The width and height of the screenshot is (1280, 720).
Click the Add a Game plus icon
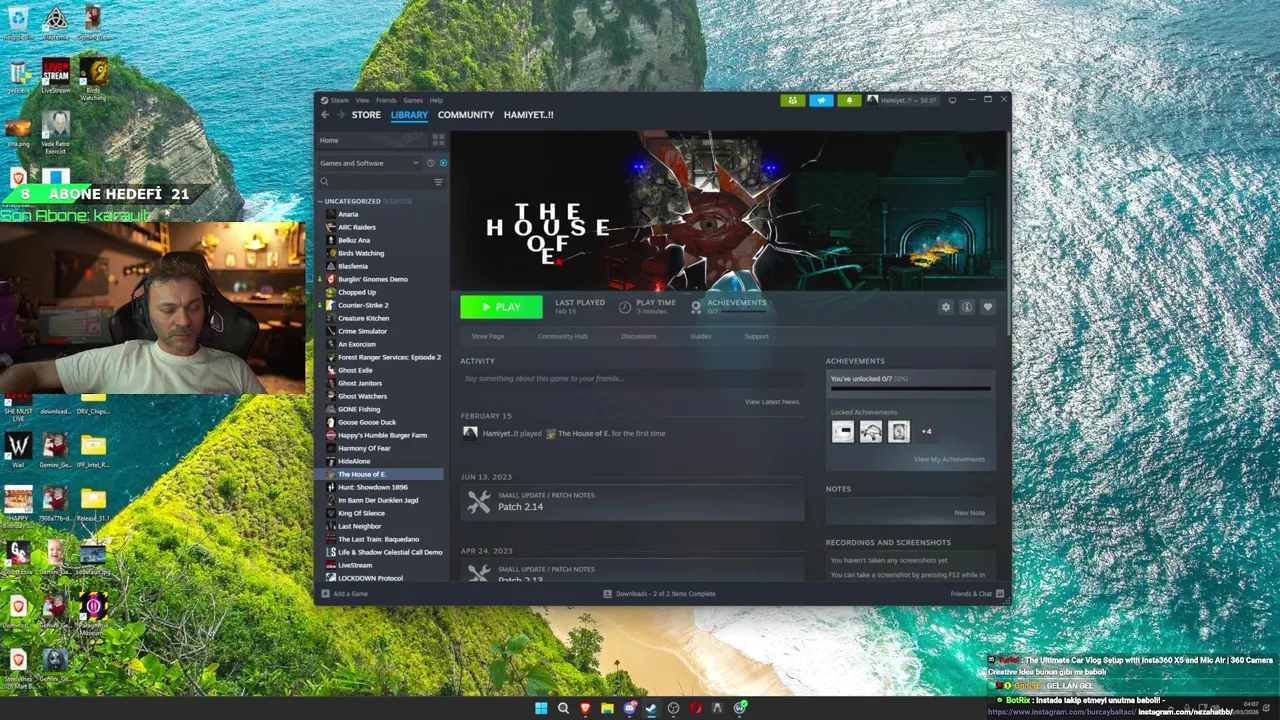point(325,594)
